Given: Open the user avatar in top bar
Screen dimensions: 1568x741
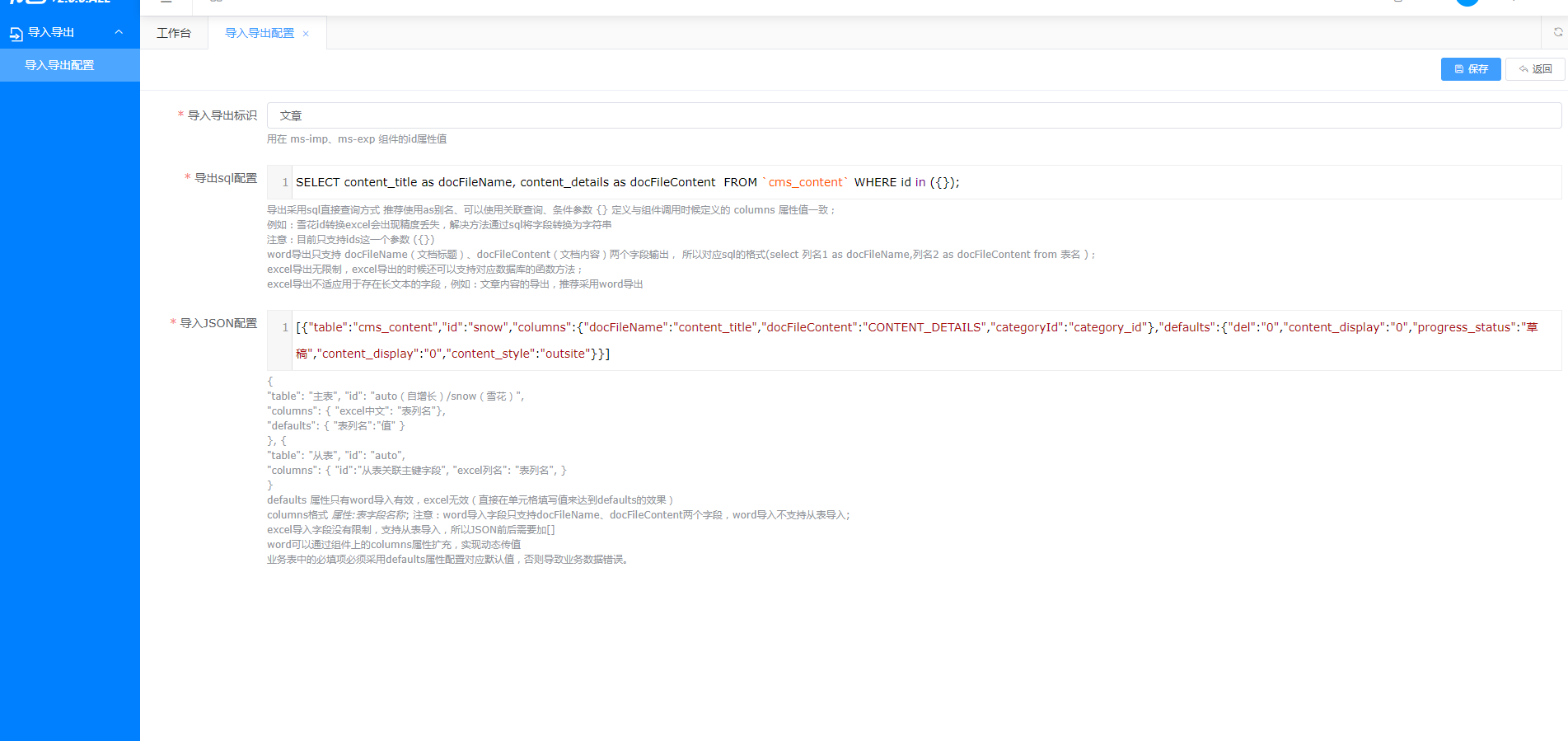Looking at the screenshot, I should point(1467,2).
